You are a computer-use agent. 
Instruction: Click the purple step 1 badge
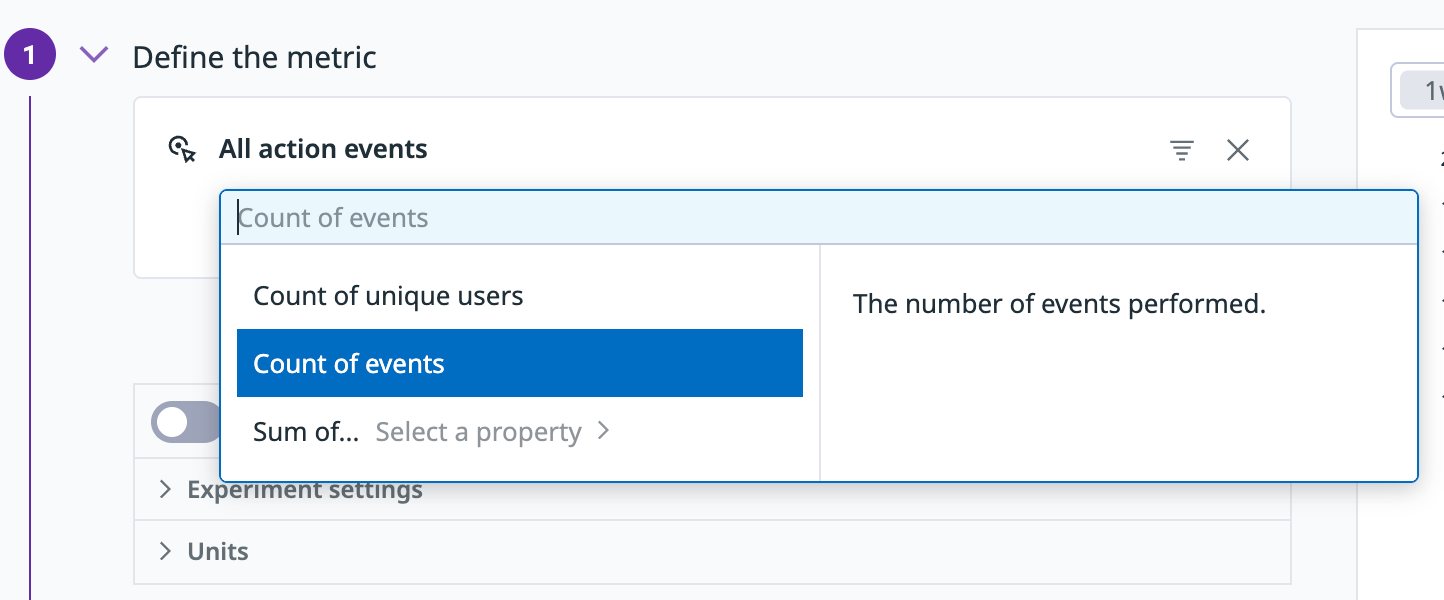(29, 56)
